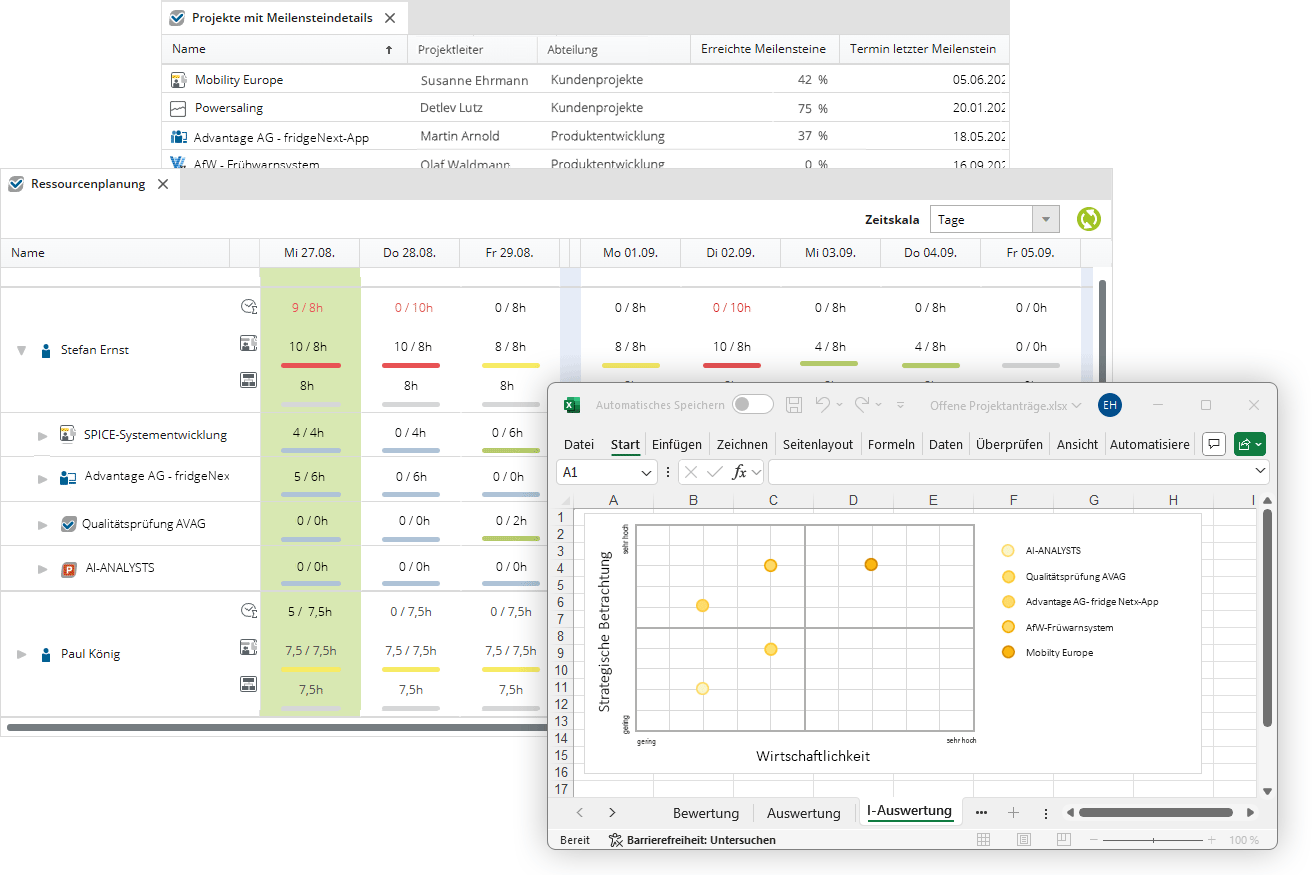Toggle the Automatisches Speichern switch
Image resolution: width=1312 pixels, height=875 pixels.
[753, 405]
